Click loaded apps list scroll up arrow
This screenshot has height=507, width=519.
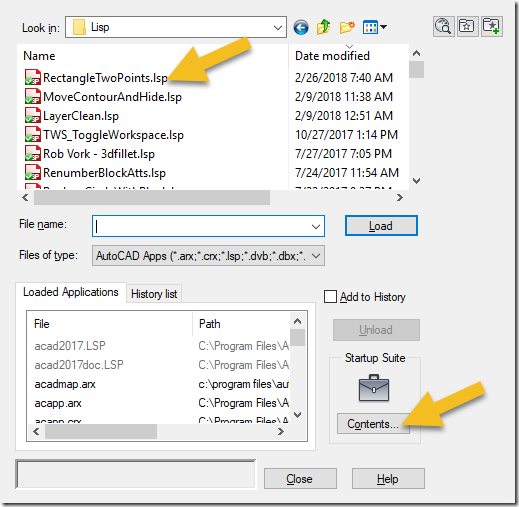click(x=297, y=321)
